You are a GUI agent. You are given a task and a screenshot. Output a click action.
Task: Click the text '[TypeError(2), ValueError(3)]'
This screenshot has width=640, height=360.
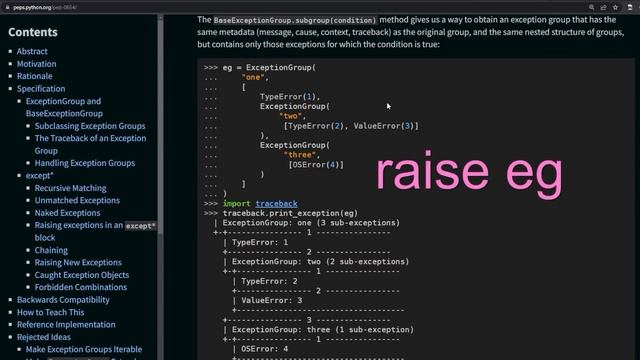(x=351, y=126)
